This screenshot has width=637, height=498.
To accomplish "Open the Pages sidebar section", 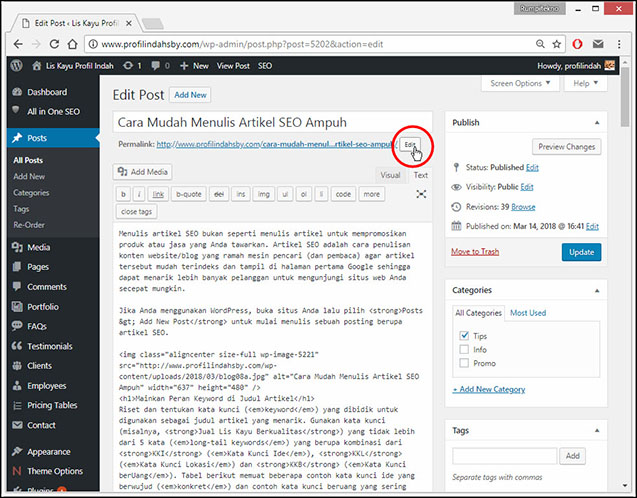I will [53, 267].
